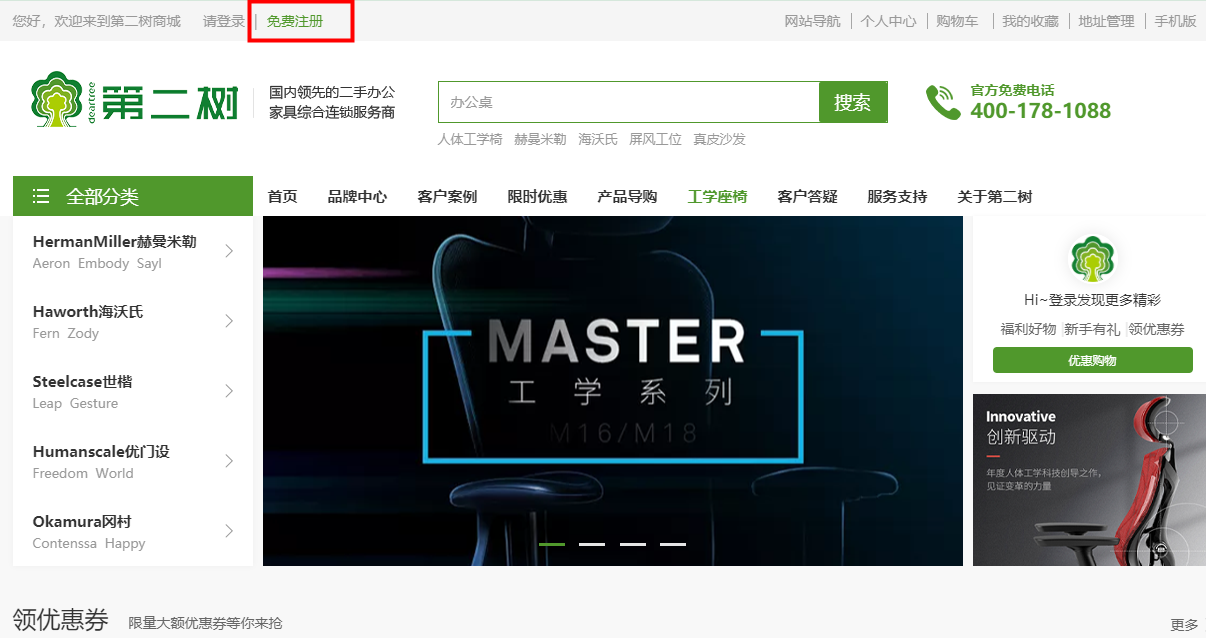Open the 网站导航 top link
1206x638 pixels.
click(813, 21)
